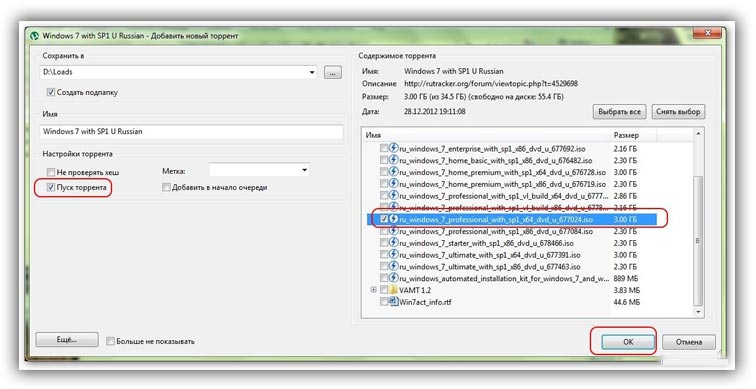Open the Метка label dropdown
The image size is (756, 389).
tap(304, 171)
